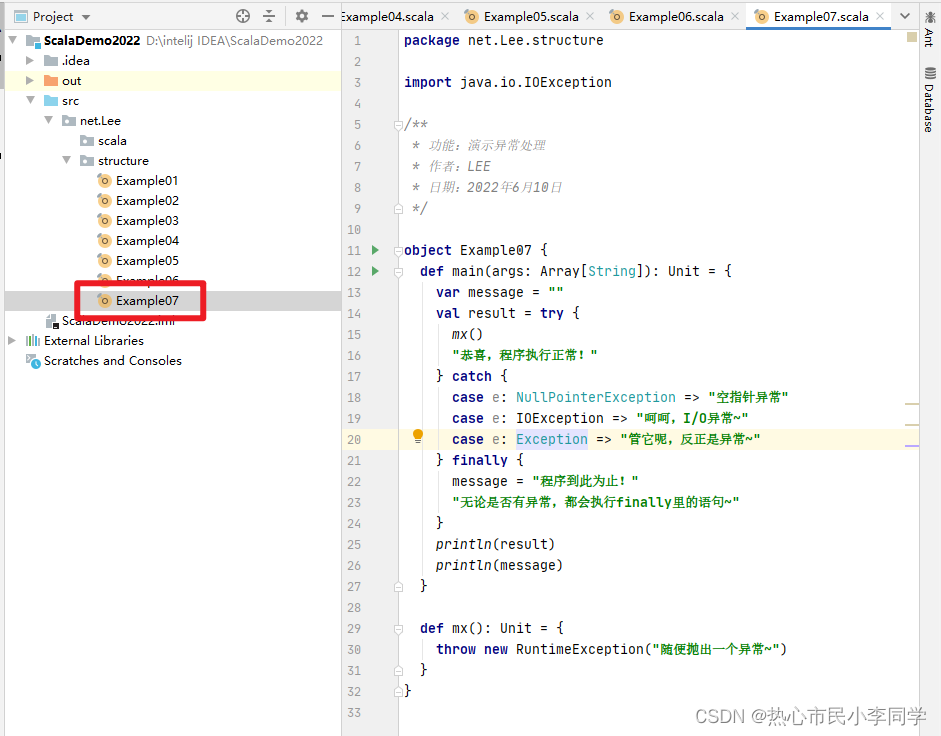Select Example03 in project tree
This screenshot has height=736, width=941.
tap(147, 220)
